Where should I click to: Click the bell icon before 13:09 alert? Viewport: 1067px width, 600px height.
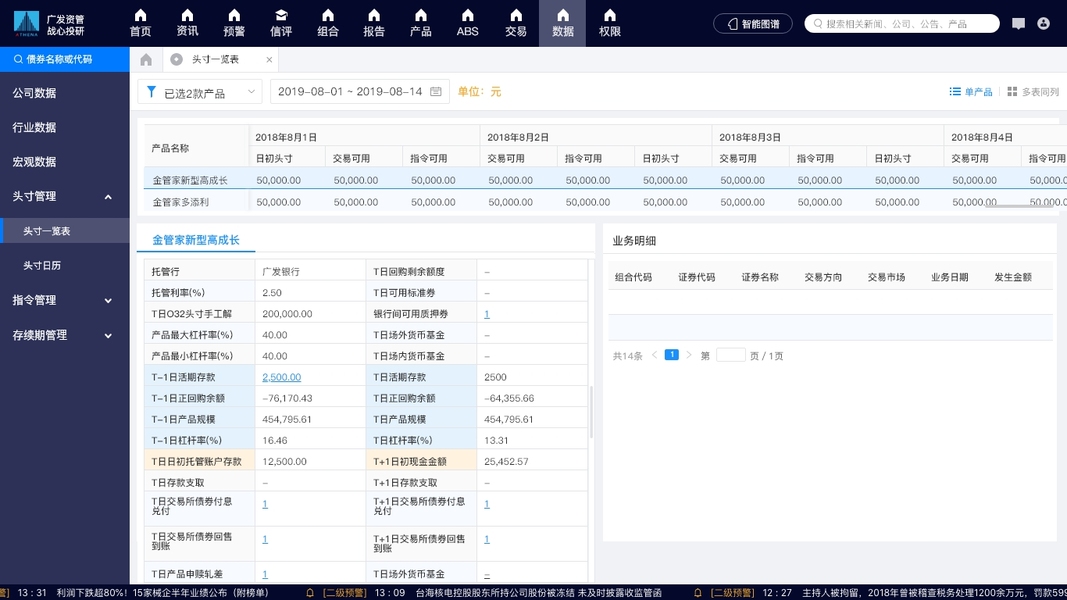pos(310,593)
